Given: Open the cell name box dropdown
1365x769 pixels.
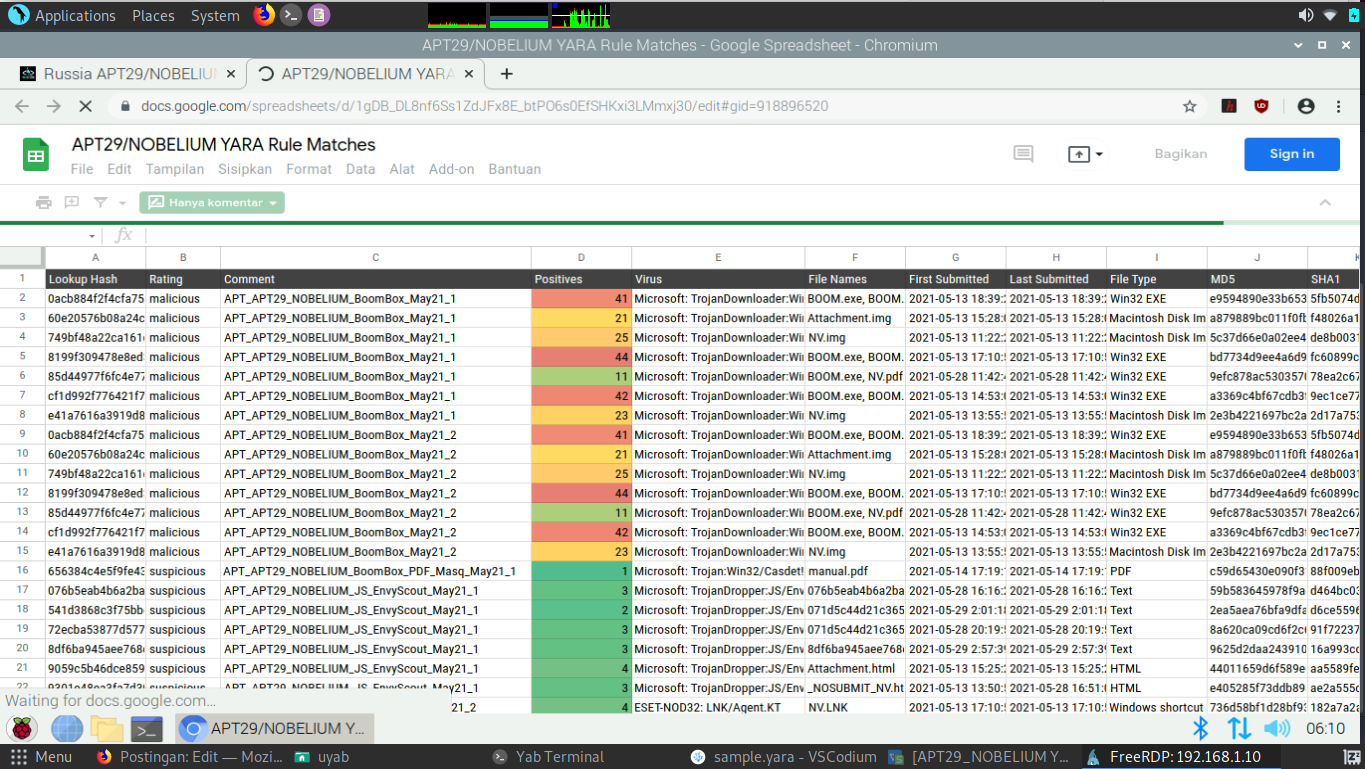Looking at the screenshot, I should tap(93, 236).
